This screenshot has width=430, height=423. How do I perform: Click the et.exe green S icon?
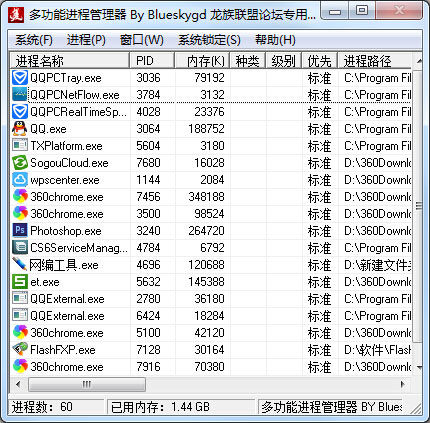tap(20, 282)
